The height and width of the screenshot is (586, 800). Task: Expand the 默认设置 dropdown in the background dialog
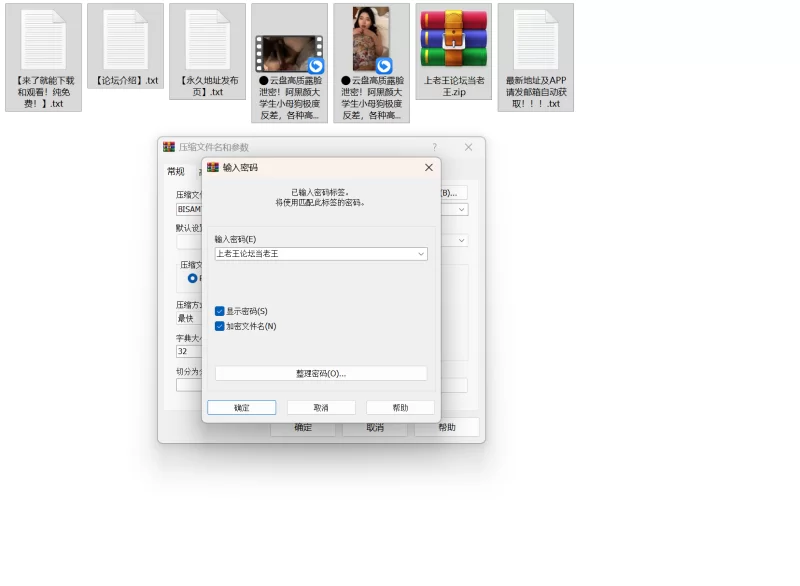click(461, 241)
